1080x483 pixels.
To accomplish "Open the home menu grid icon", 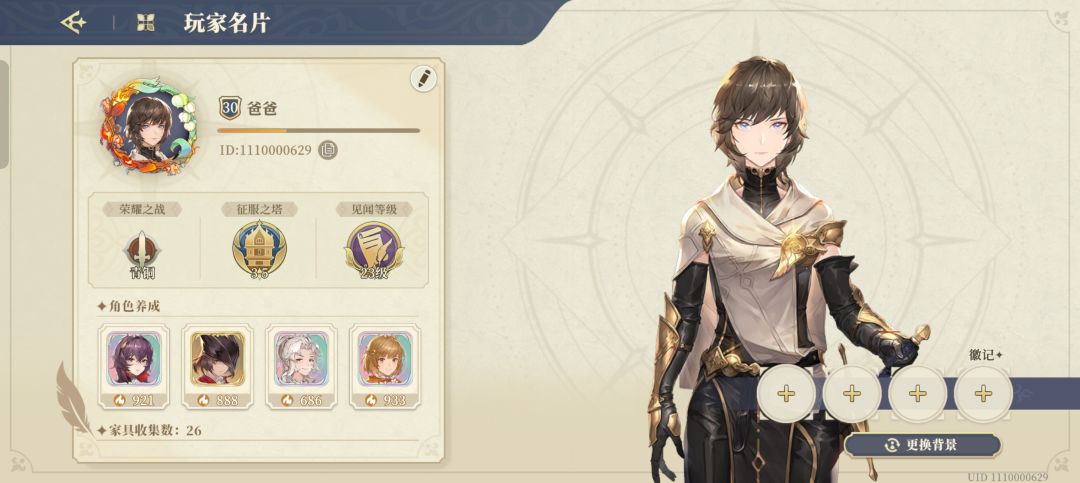I will coord(145,23).
